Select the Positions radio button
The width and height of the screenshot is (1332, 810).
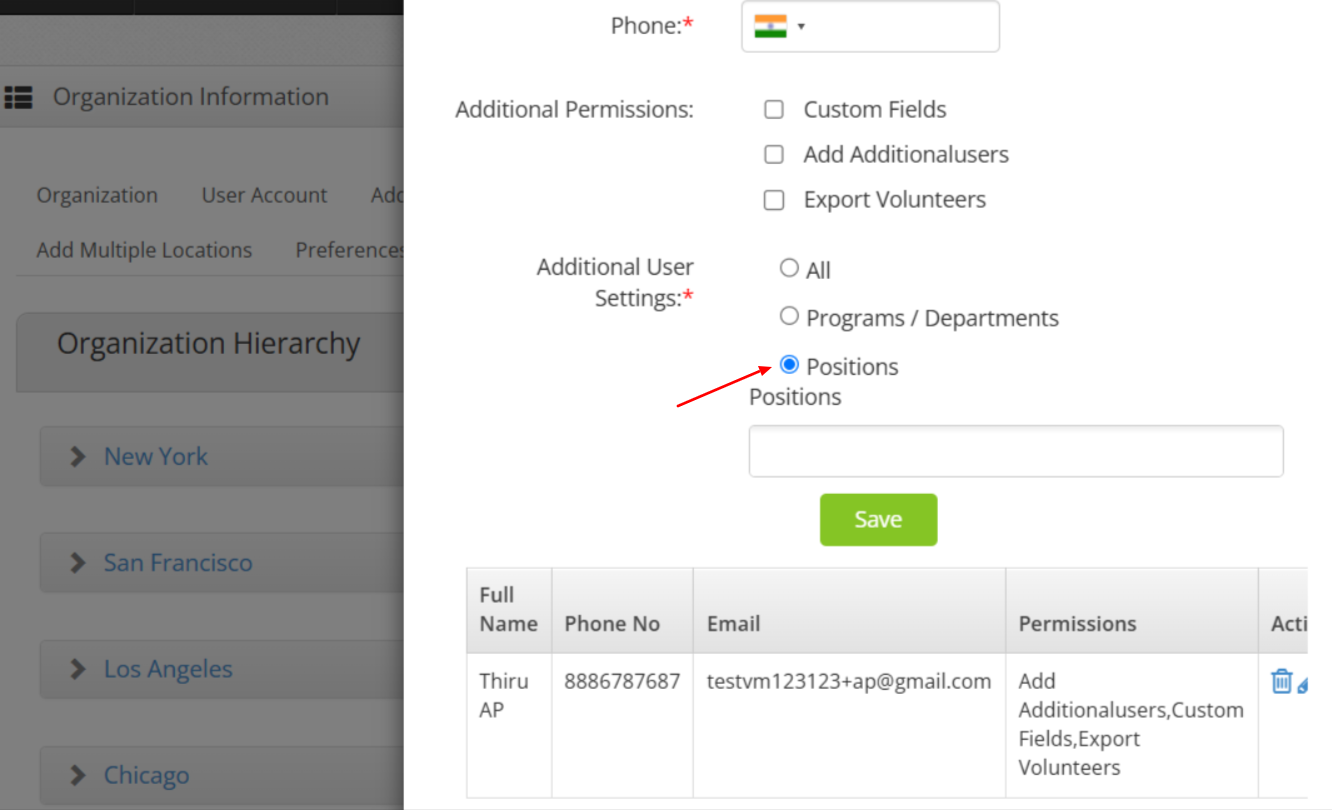[789, 365]
